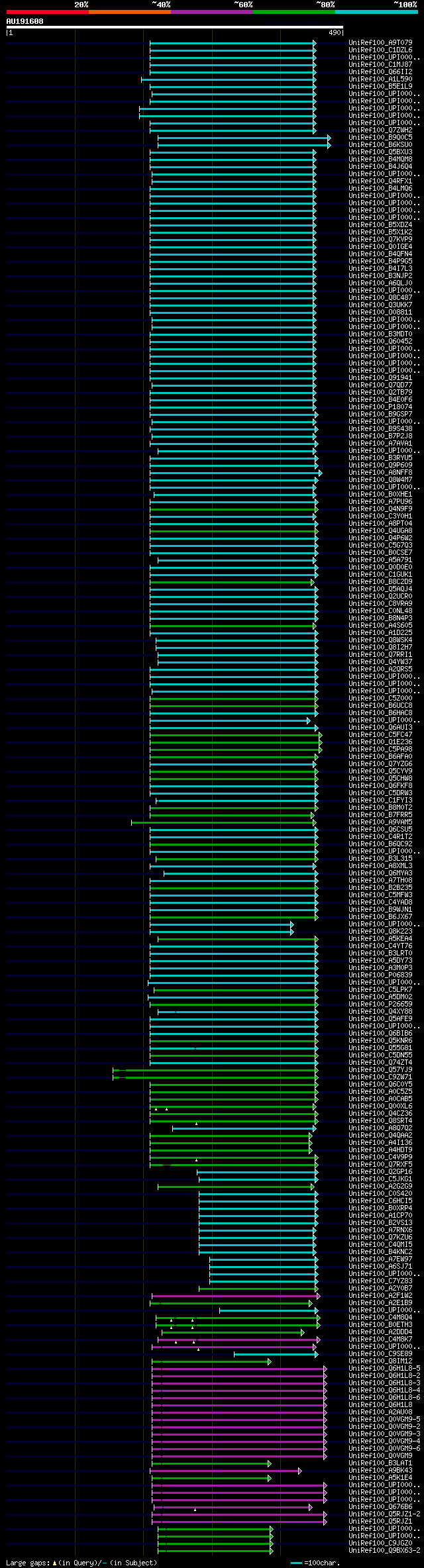Select the UniRef100_Q5BXU3 label

coord(380,152)
